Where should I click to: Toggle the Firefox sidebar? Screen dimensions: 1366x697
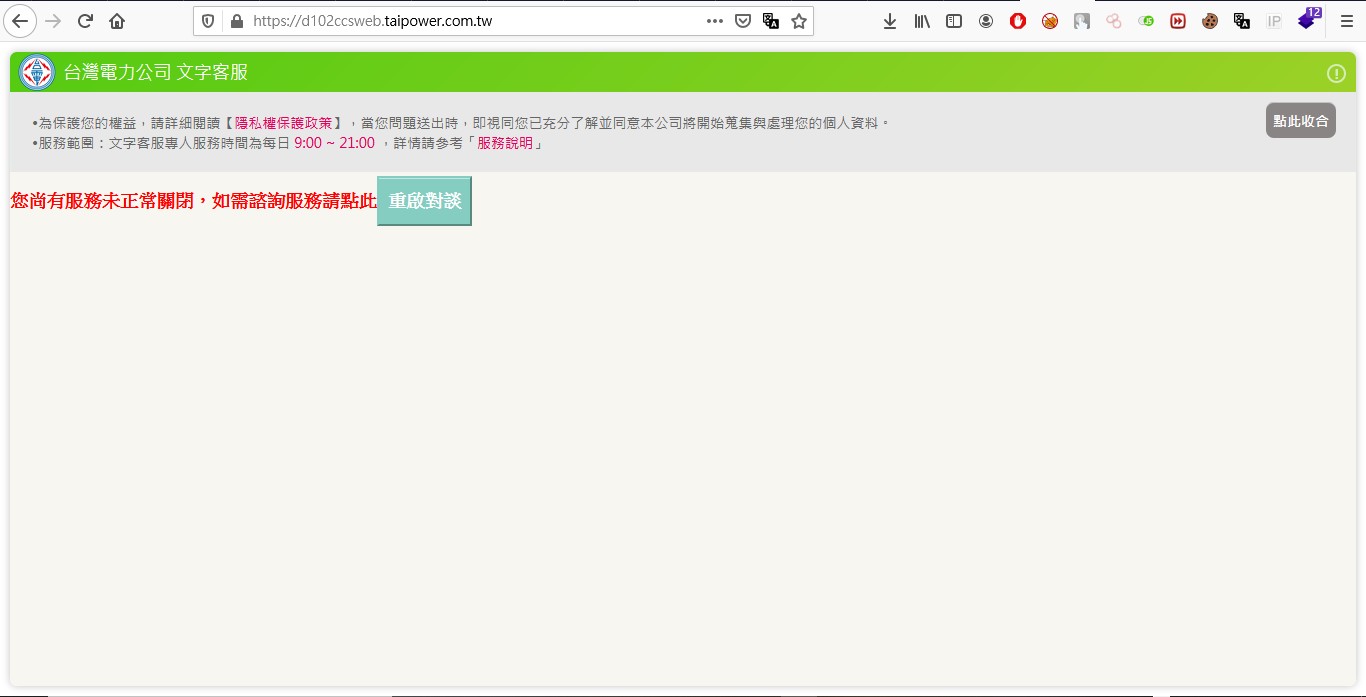pos(954,21)
